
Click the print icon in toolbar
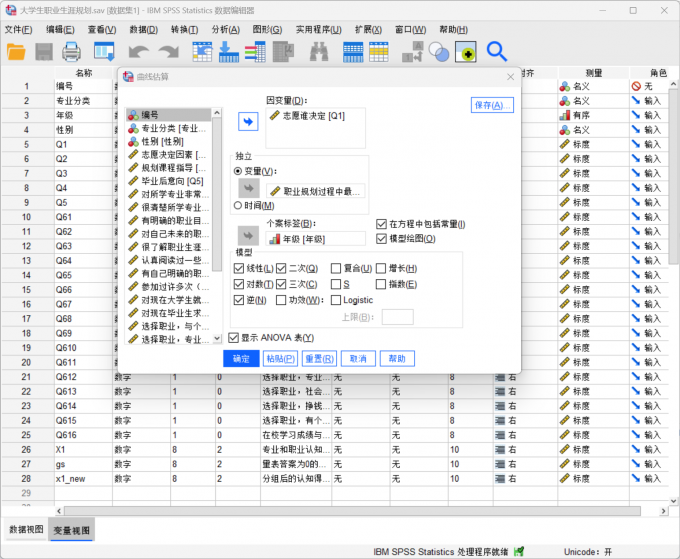(71, 51)
